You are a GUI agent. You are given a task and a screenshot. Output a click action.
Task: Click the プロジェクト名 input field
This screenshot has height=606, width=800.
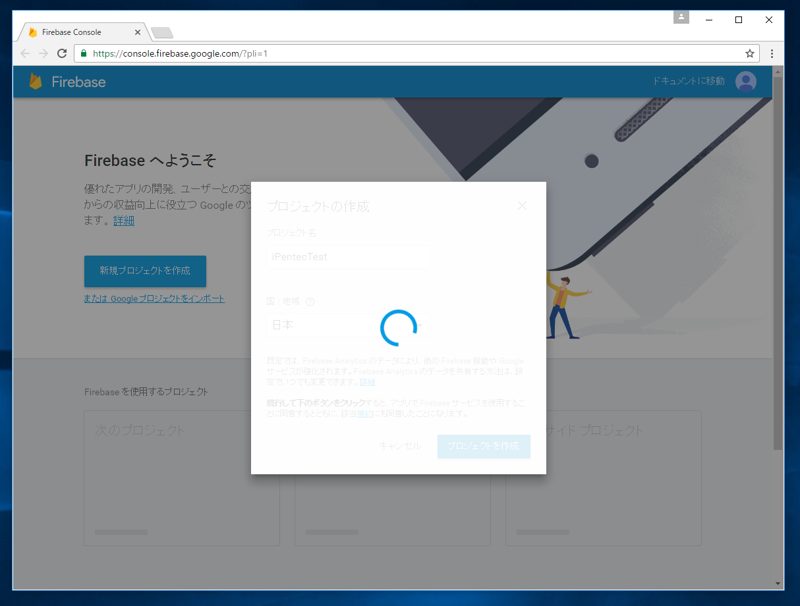pyautogui.click(x=348, y=257)
